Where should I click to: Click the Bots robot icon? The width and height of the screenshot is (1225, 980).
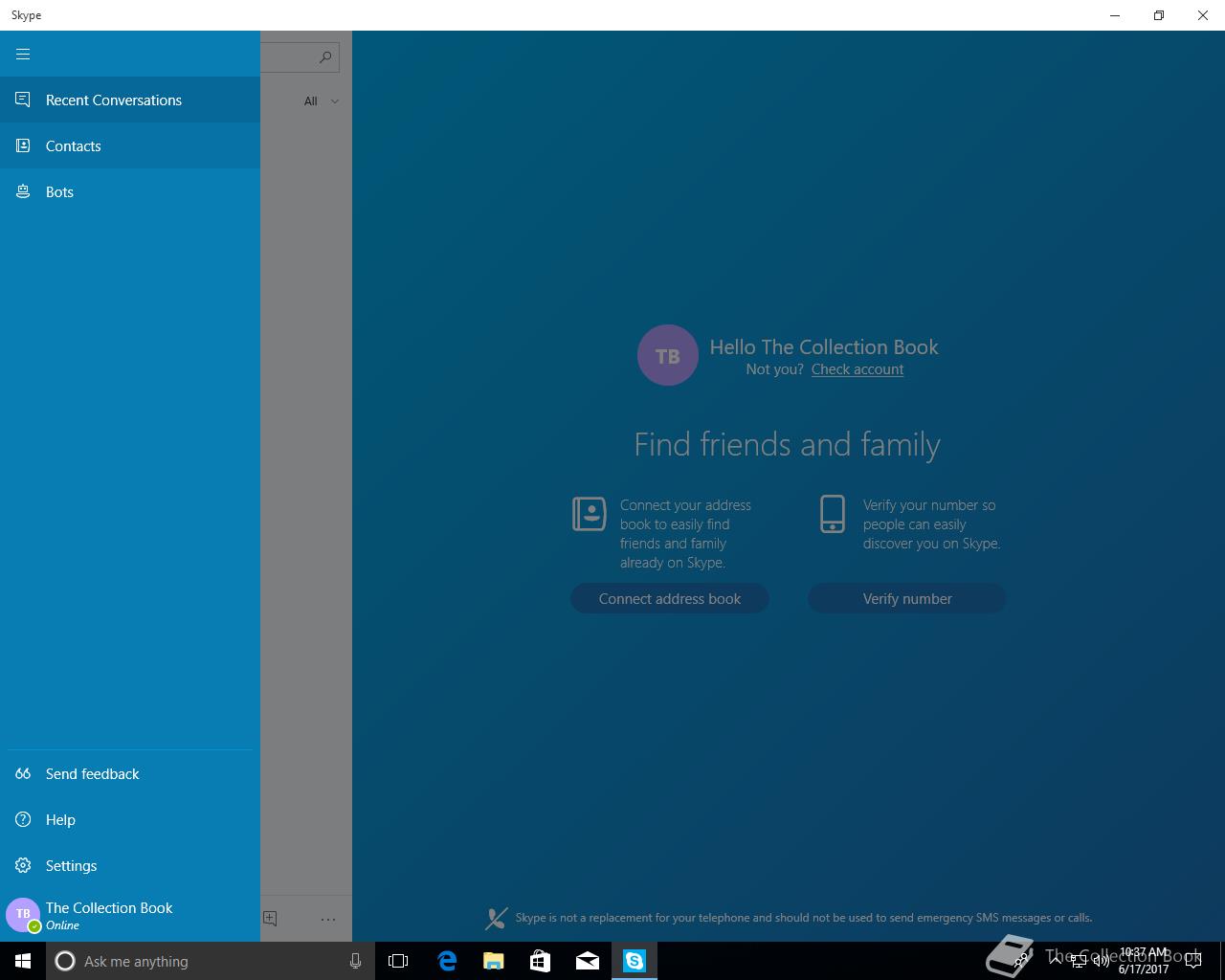[x=23, y=191]
